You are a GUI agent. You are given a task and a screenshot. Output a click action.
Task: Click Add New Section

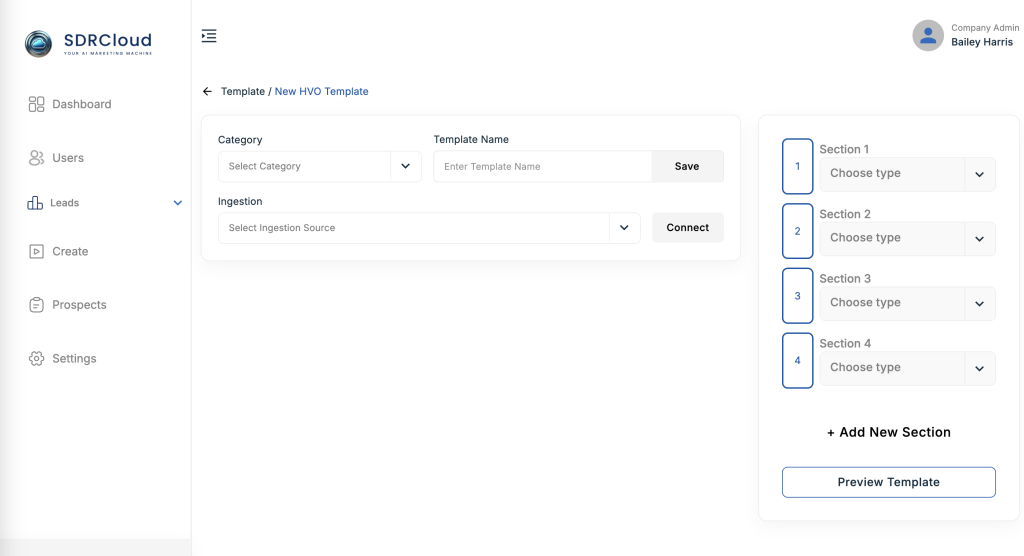tap(888, 432)
